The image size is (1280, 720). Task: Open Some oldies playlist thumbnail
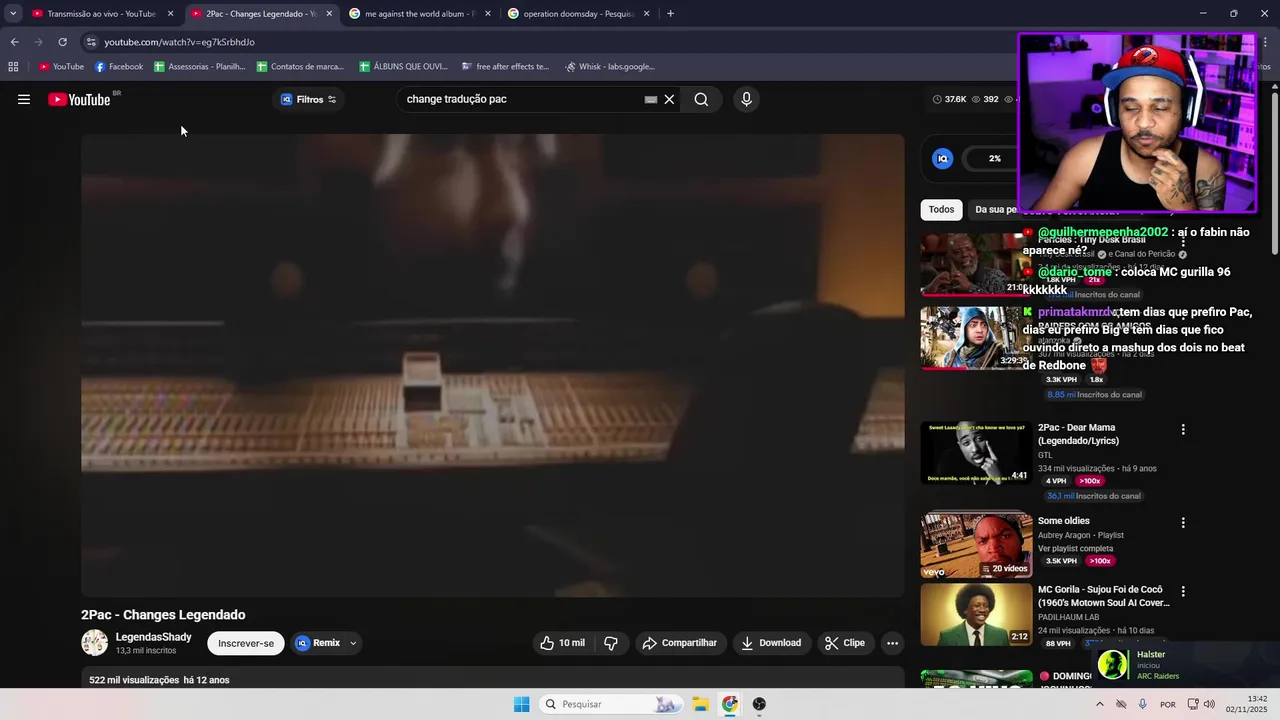[976, 545]
